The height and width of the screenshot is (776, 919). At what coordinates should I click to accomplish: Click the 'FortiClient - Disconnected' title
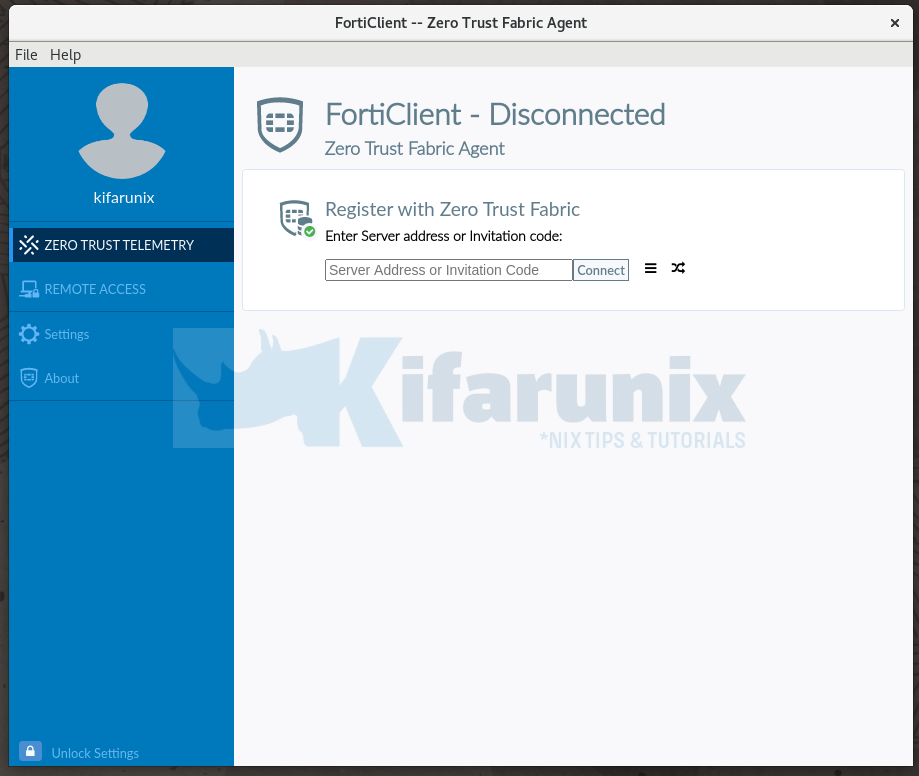[x=495, y=114]
